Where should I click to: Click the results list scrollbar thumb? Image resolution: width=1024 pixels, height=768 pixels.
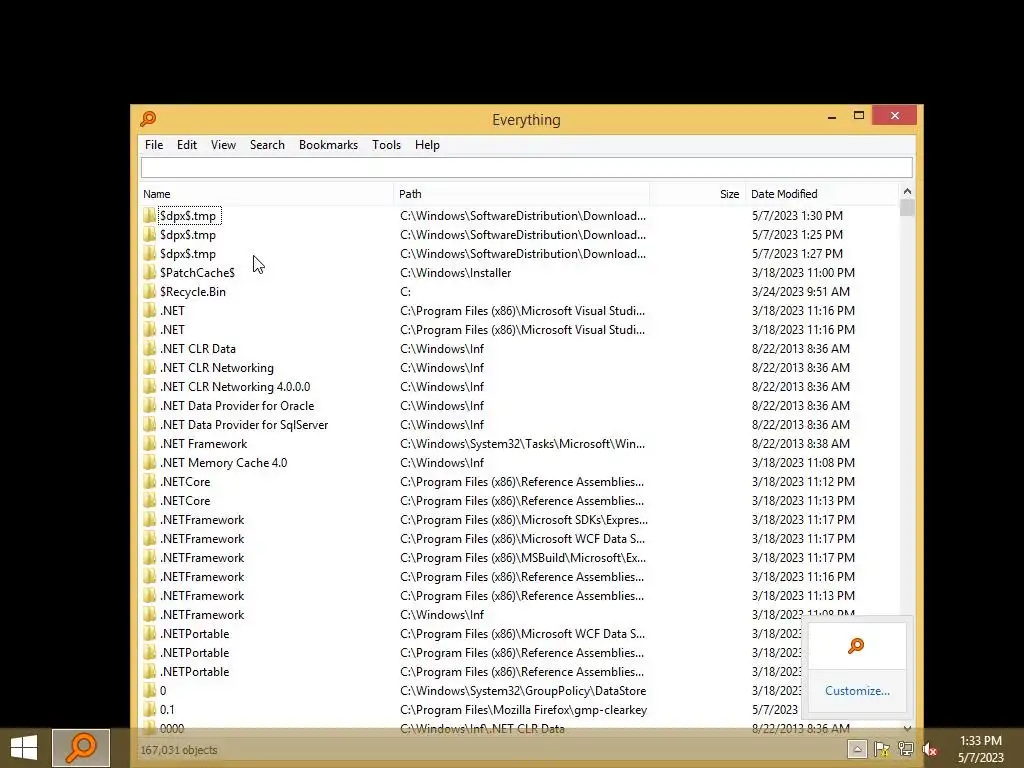coord(906,208)
